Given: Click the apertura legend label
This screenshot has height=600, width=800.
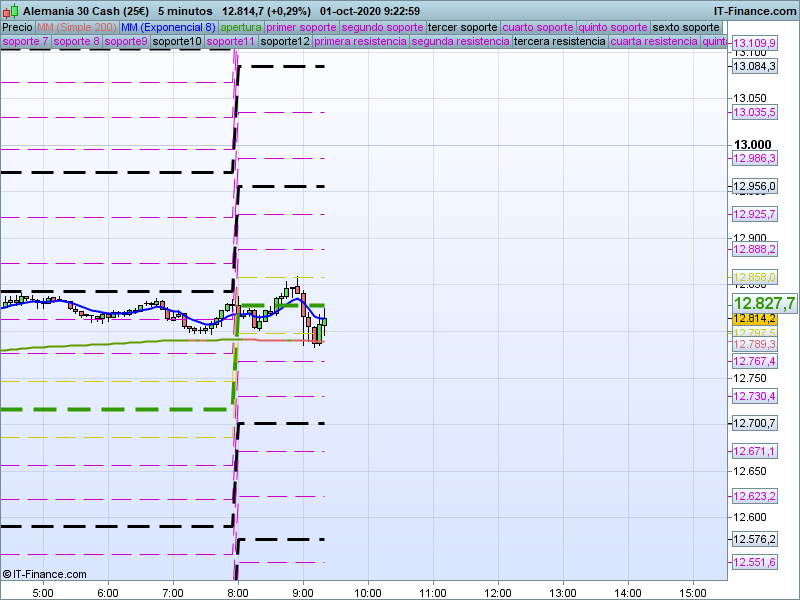Looking at the screenshot, I should [x=241, y=28].
